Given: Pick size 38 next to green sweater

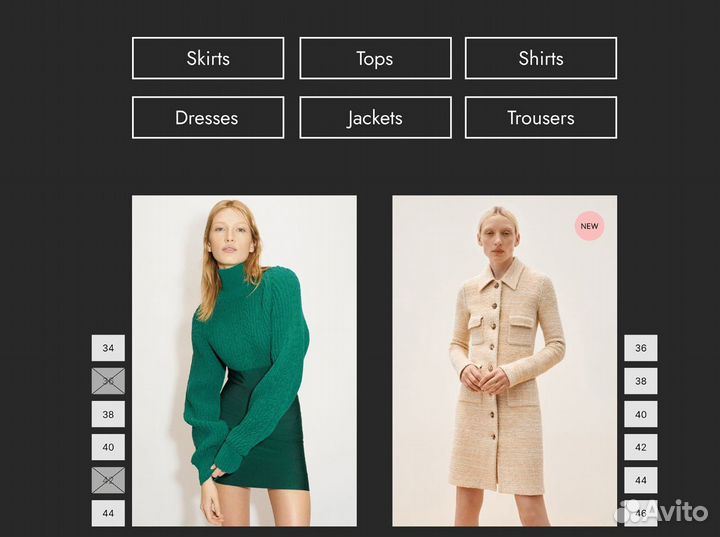Looking at the screenshot, I should (x=108, y=414).
